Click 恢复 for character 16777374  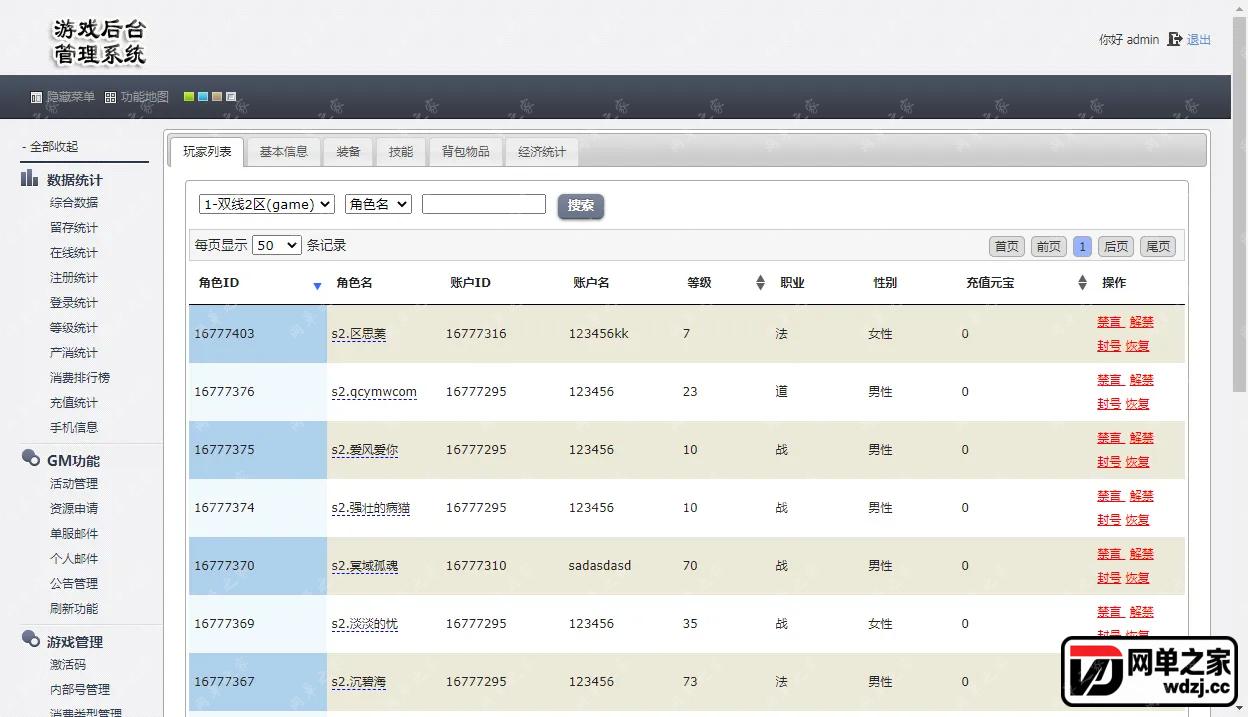tap(1138, 520)
